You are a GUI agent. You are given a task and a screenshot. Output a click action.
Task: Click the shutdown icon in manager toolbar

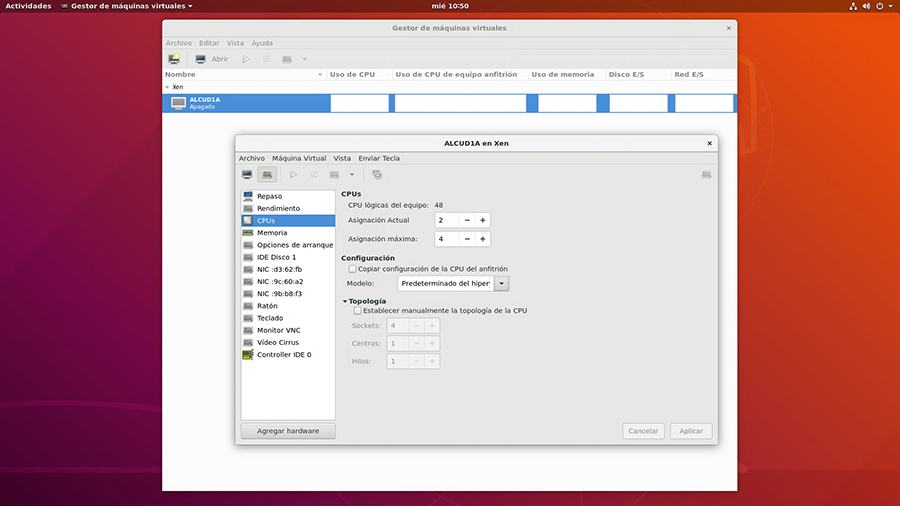click(x=287, y=59)
